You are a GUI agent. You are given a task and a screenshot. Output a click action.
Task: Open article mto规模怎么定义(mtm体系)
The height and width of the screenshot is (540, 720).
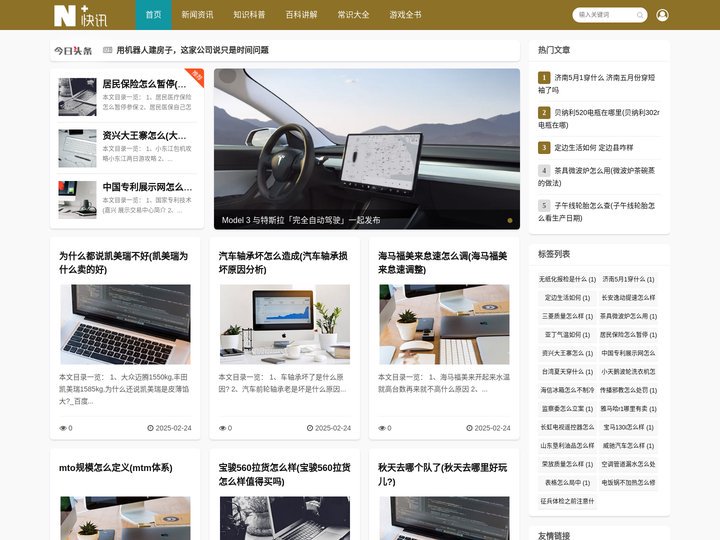[x=116, y=468]
